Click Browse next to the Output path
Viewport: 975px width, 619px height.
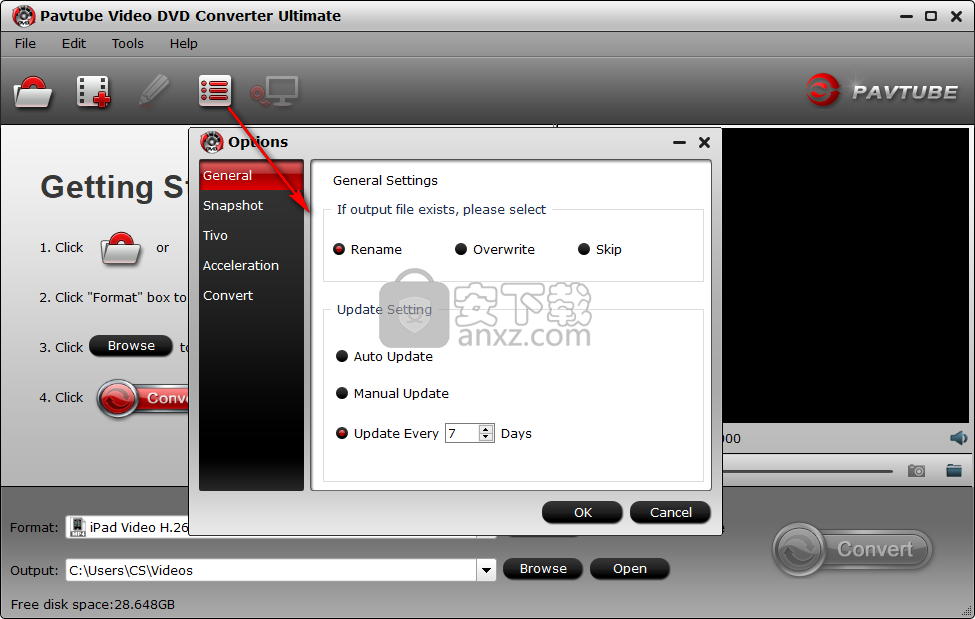click(543, 569)
